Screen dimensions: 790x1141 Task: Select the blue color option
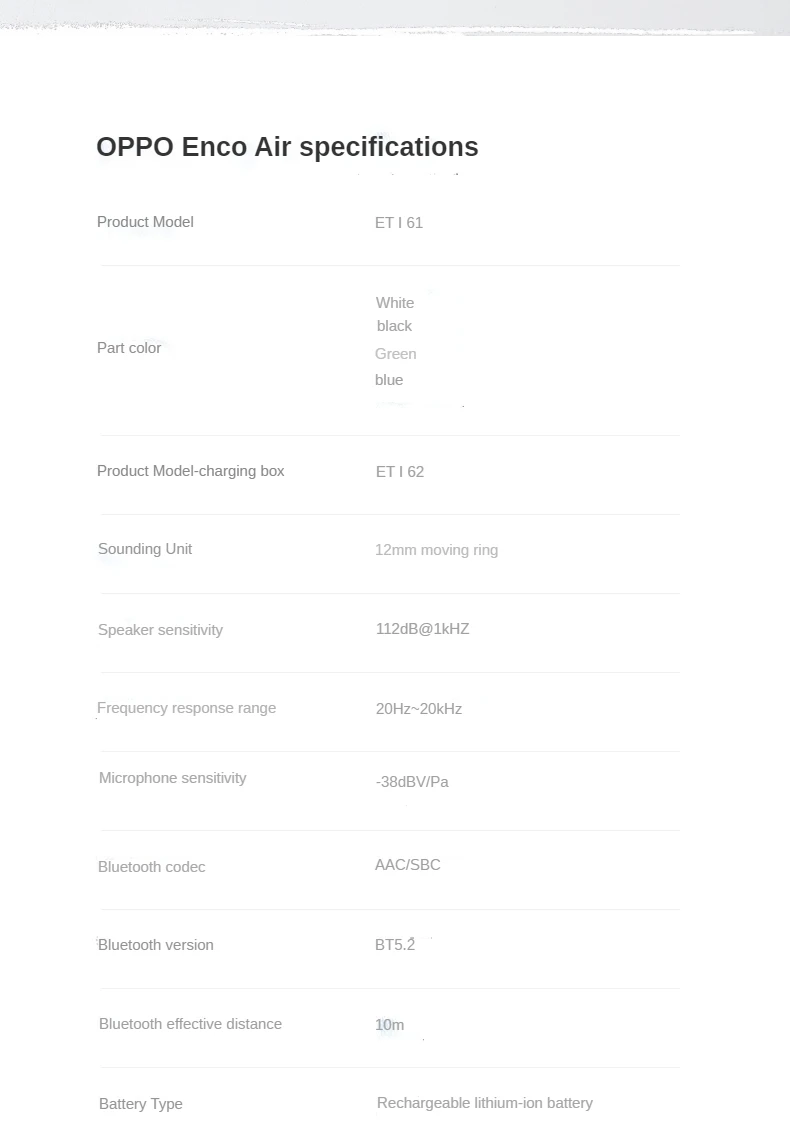click(389, 380)
